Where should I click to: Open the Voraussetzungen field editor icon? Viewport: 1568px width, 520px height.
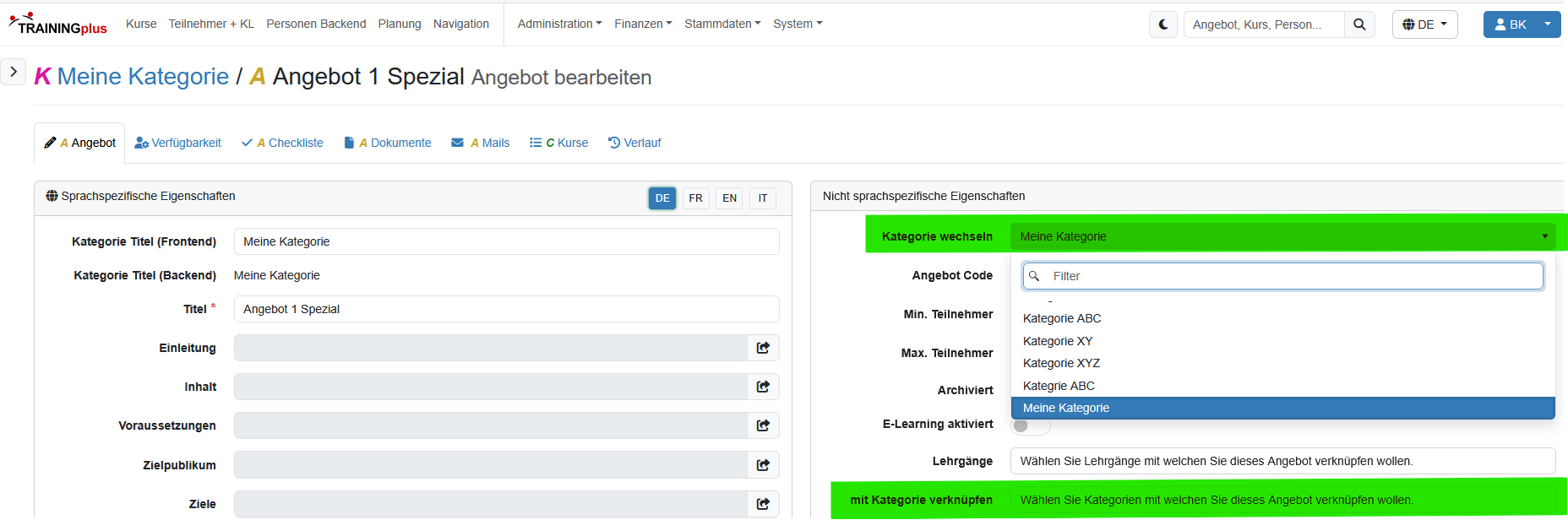click(x=763, y=425)
